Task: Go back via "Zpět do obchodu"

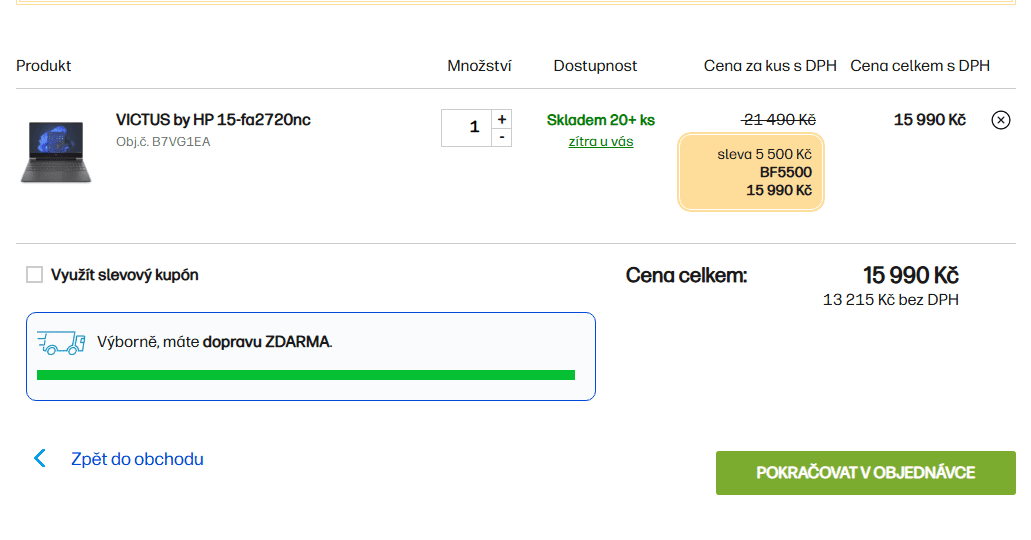Action: coord(137,459)
